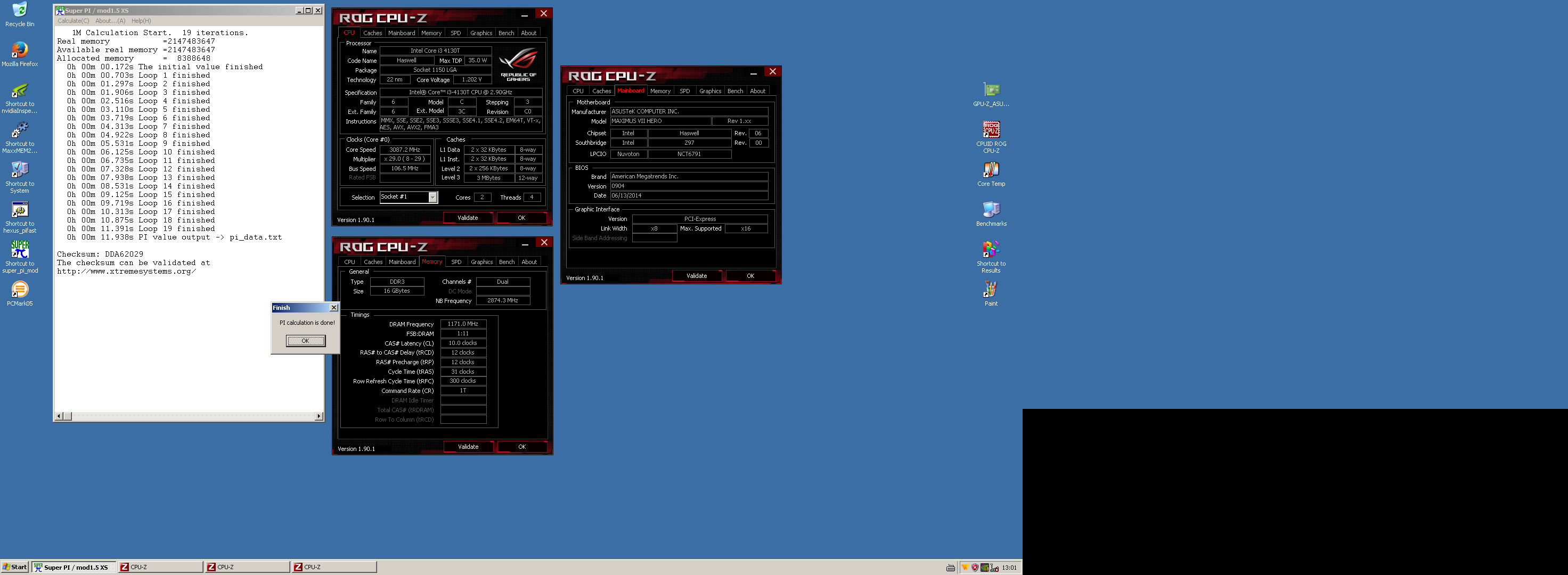The width and height of the screenshot is (1568, 575).
Task: Open the About...(A) menu in Super PI
Action: (x=110, y=21)
